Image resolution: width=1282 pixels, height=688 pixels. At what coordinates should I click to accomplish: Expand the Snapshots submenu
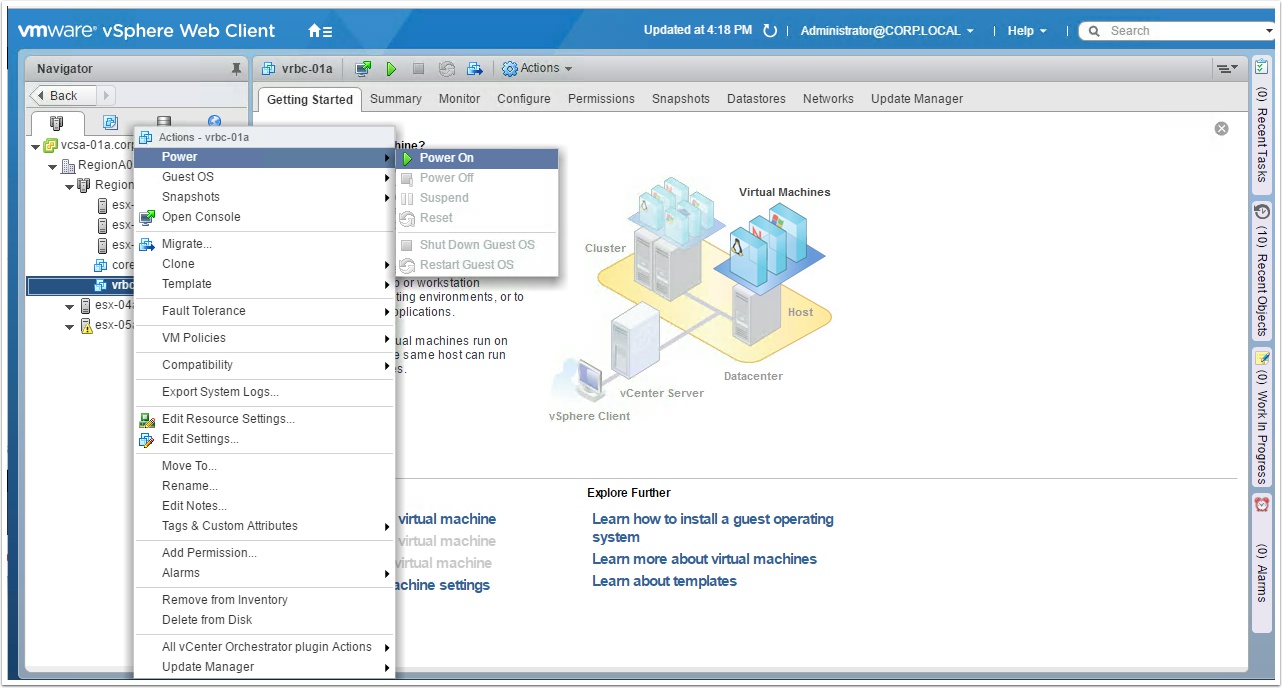tap(264, 197)
